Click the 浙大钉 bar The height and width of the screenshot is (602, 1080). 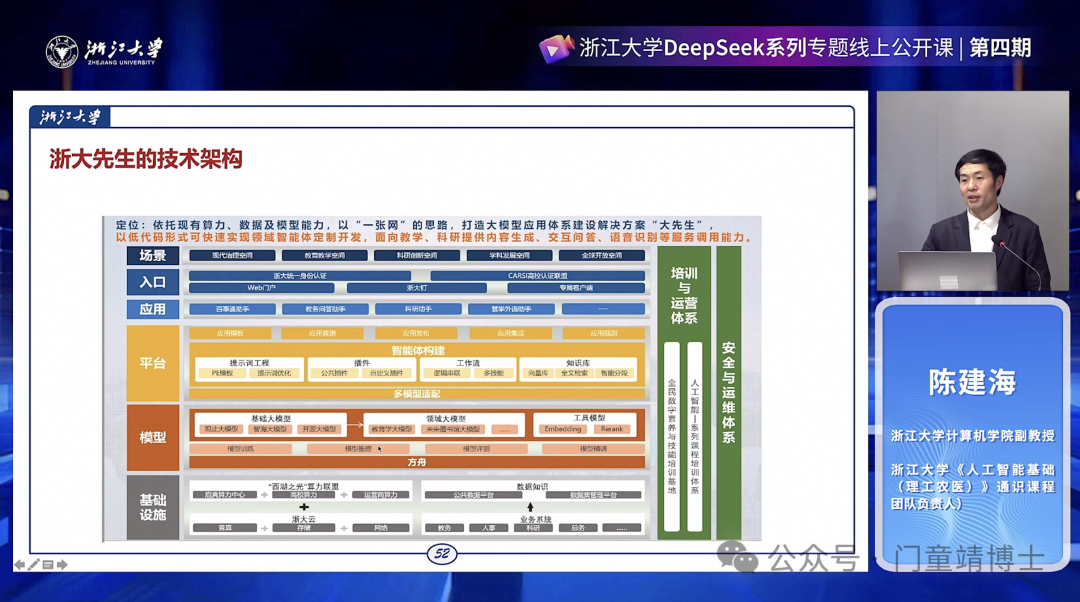(417, 288)
